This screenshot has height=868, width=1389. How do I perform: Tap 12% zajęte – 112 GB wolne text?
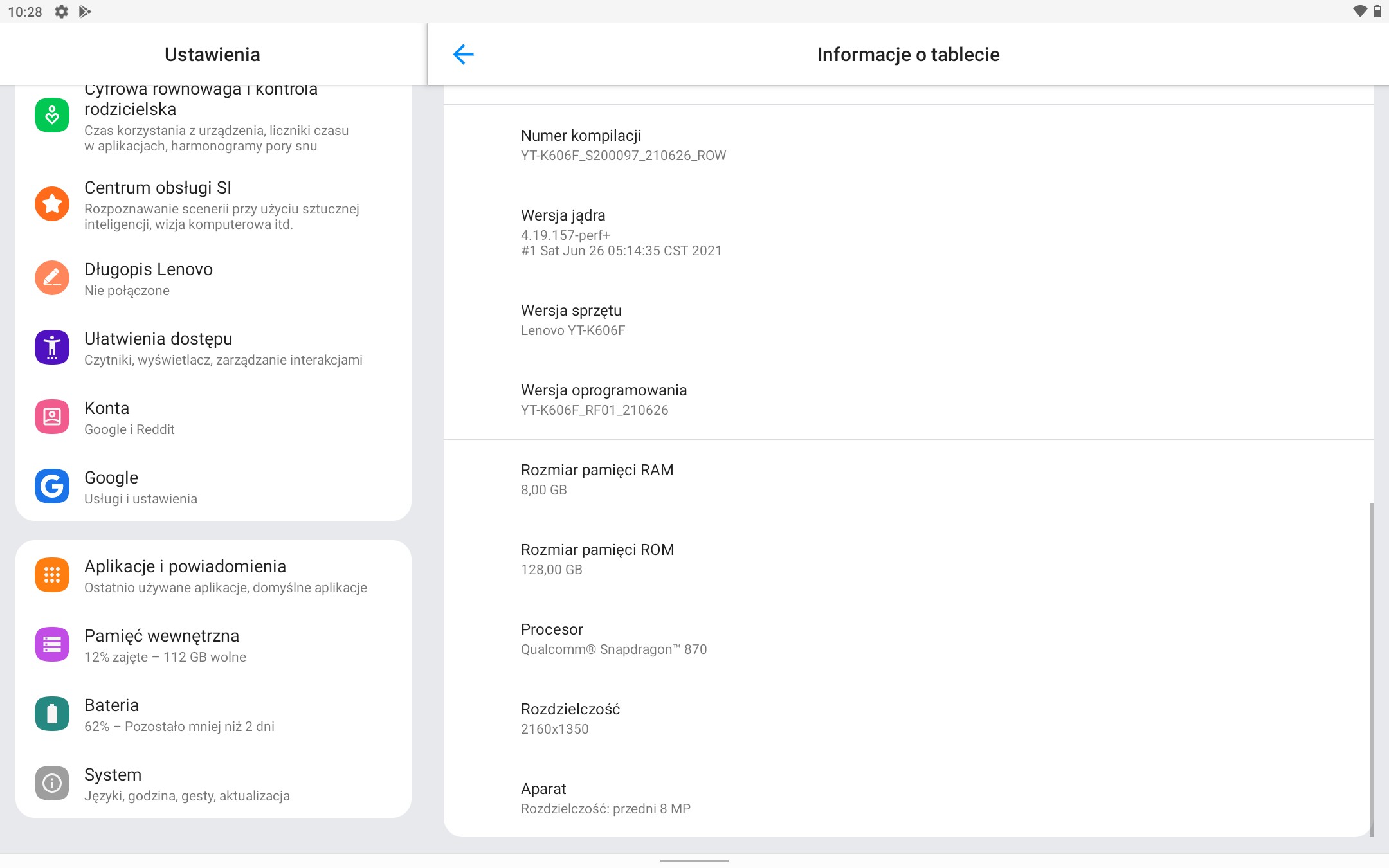165,657
